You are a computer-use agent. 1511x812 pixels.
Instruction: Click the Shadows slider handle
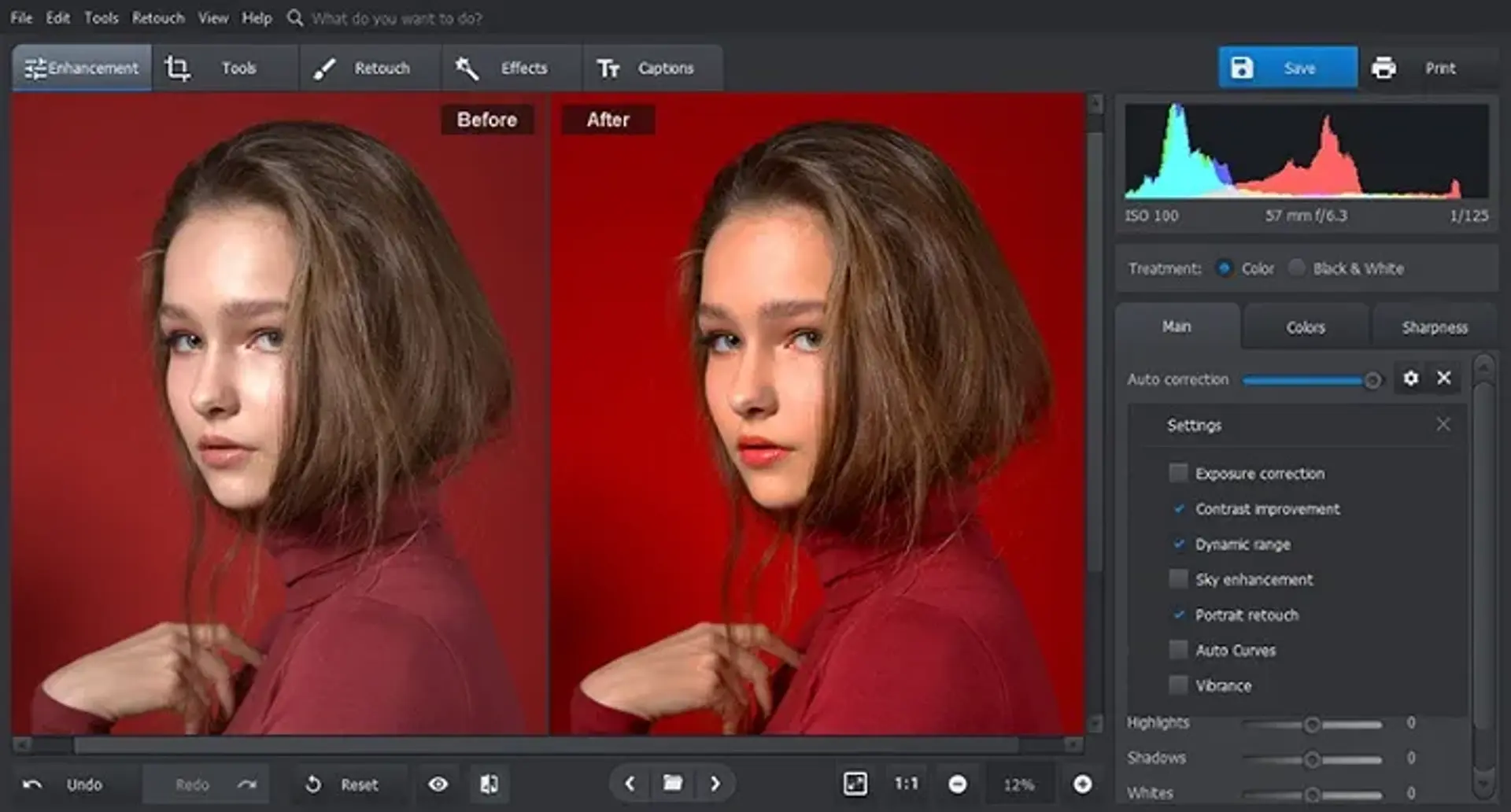click(x=1312, y=759)
